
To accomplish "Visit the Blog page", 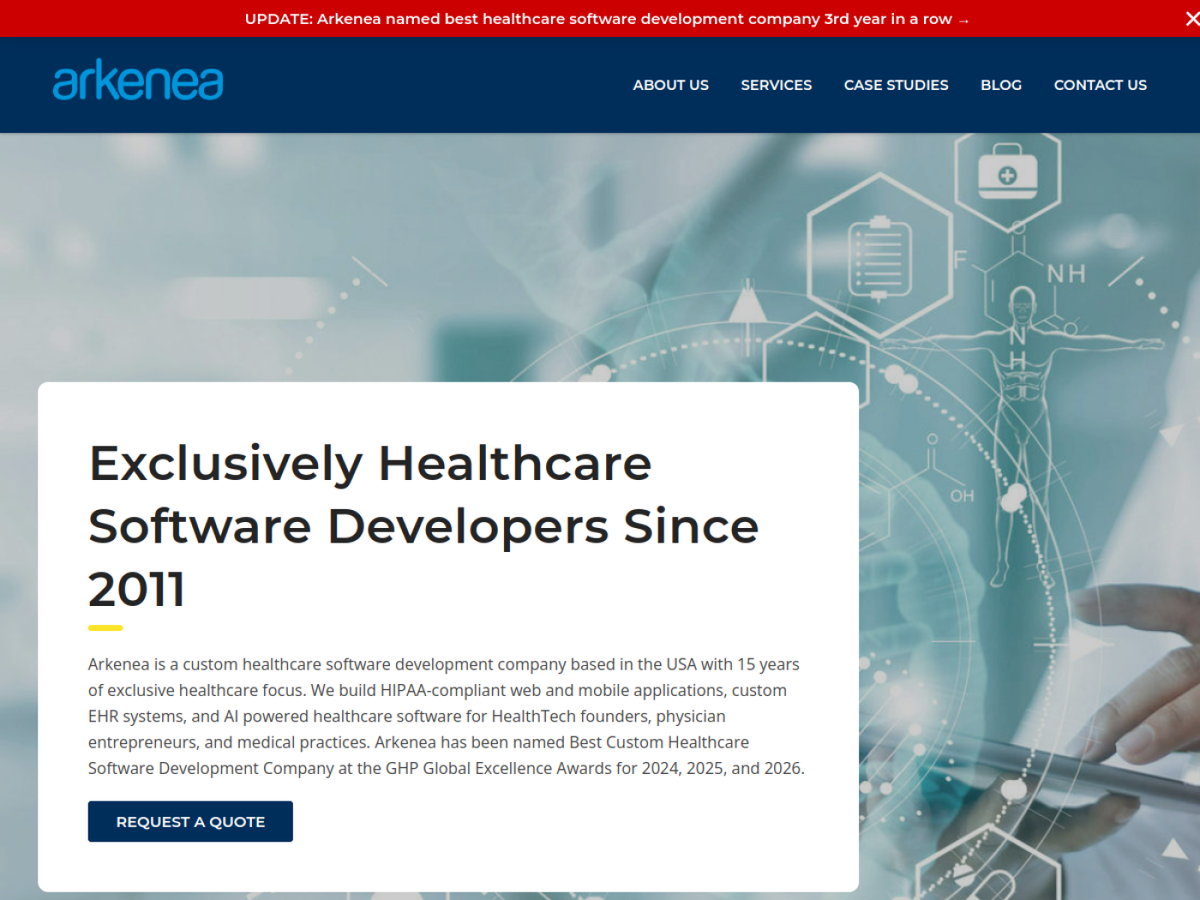I will (1001, 85).
